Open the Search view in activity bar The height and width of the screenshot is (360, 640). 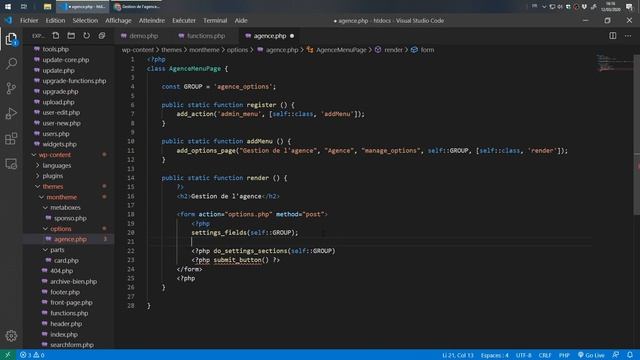tap(11, 63)
